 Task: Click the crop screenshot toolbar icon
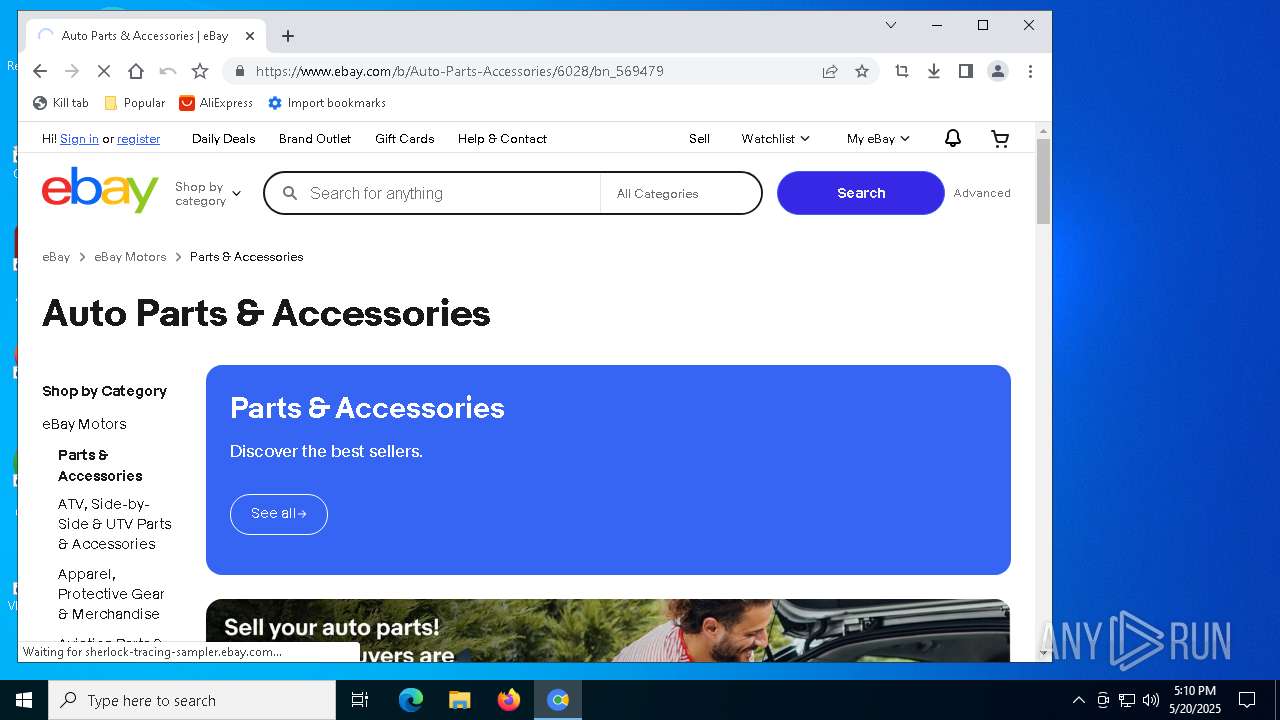click(902, 71)
